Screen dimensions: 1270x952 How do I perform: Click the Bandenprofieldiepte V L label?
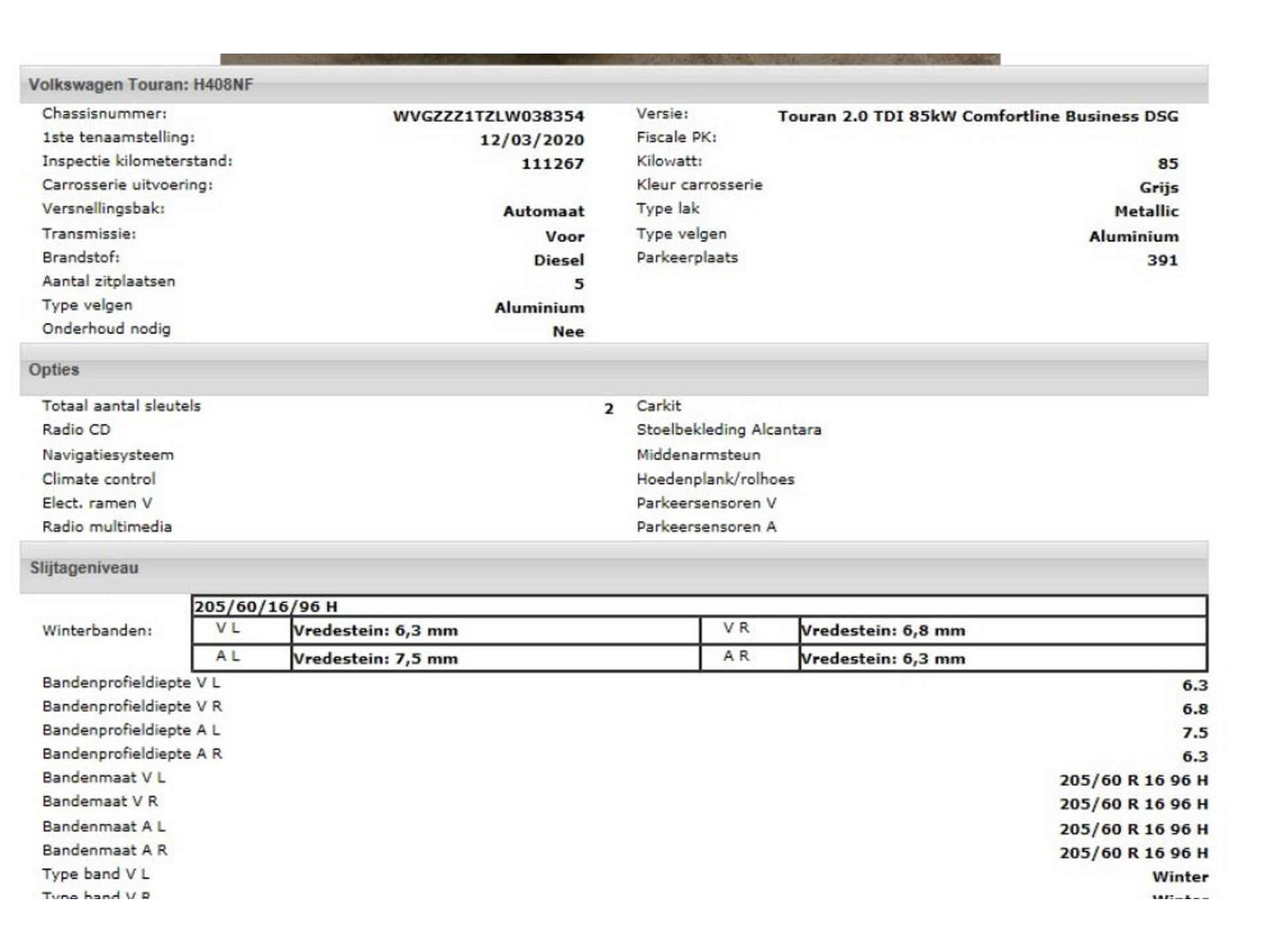(131, 683)
